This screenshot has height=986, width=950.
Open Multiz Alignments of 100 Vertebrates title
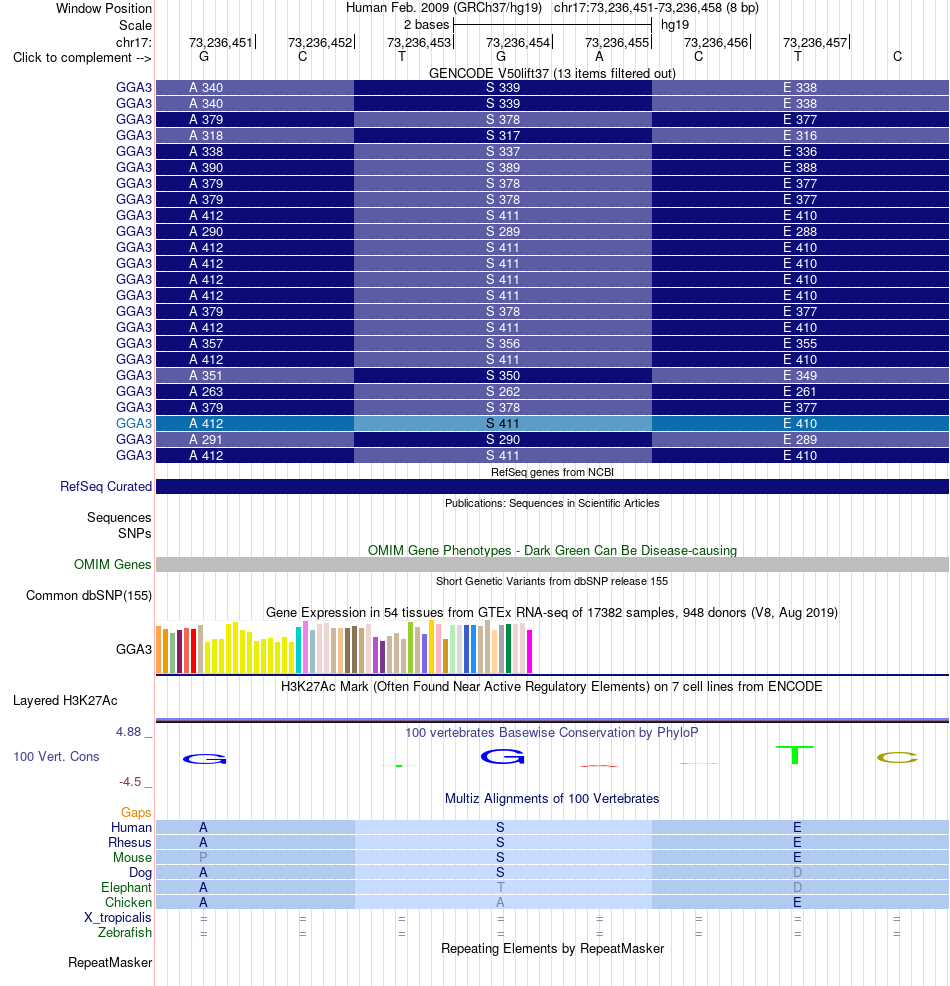(x=552, y=799)
